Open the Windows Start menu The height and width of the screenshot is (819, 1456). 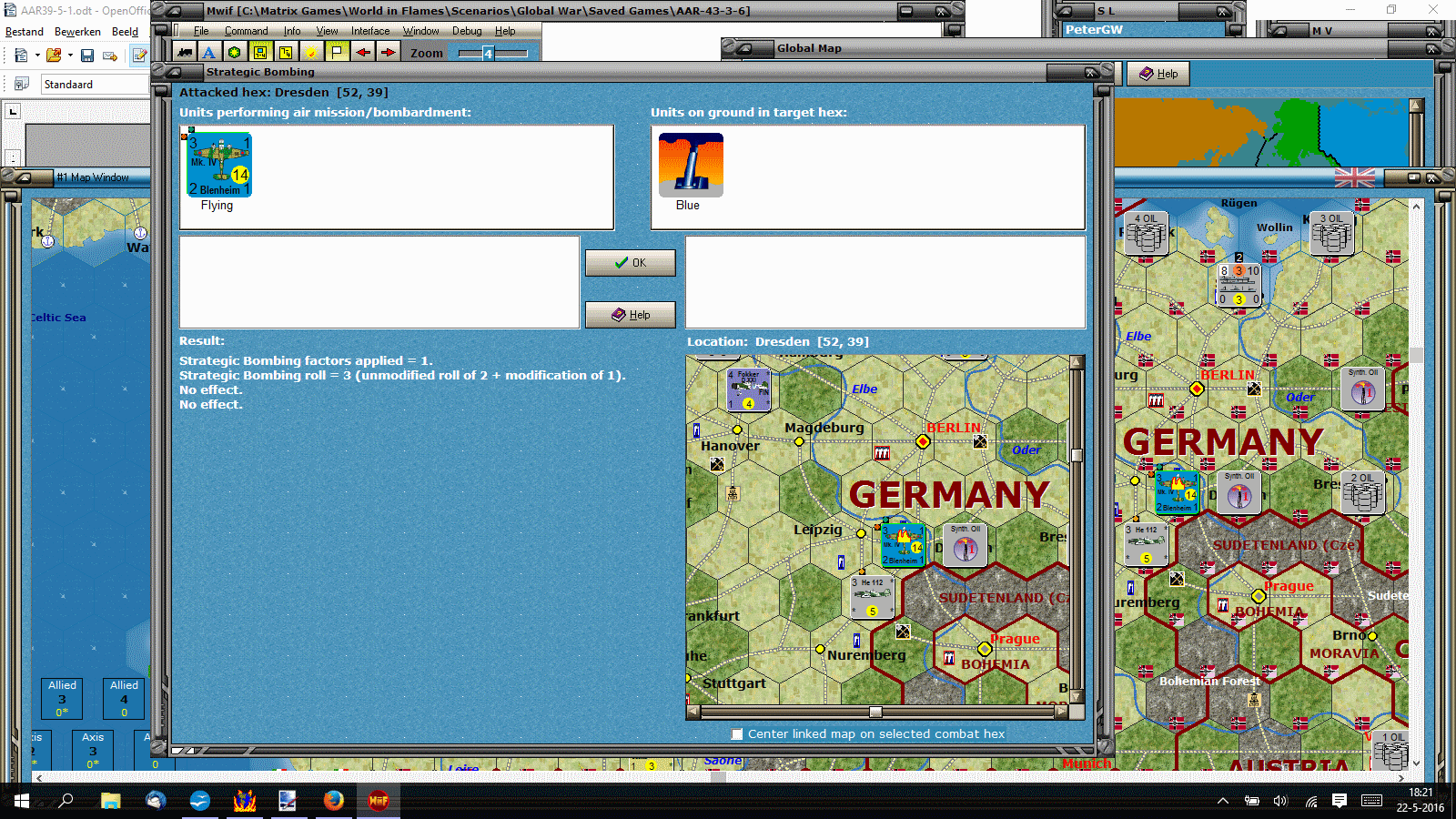pos(22,801)
